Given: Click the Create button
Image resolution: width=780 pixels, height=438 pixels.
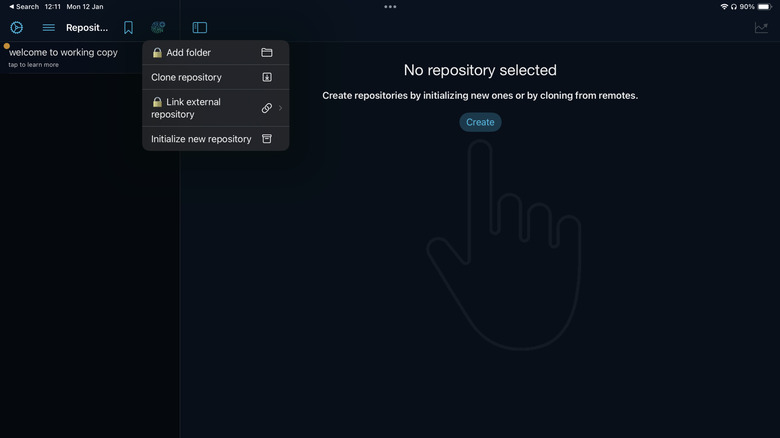Looking at the screenshot, I should pyautogui.click(x=480, y=122).
